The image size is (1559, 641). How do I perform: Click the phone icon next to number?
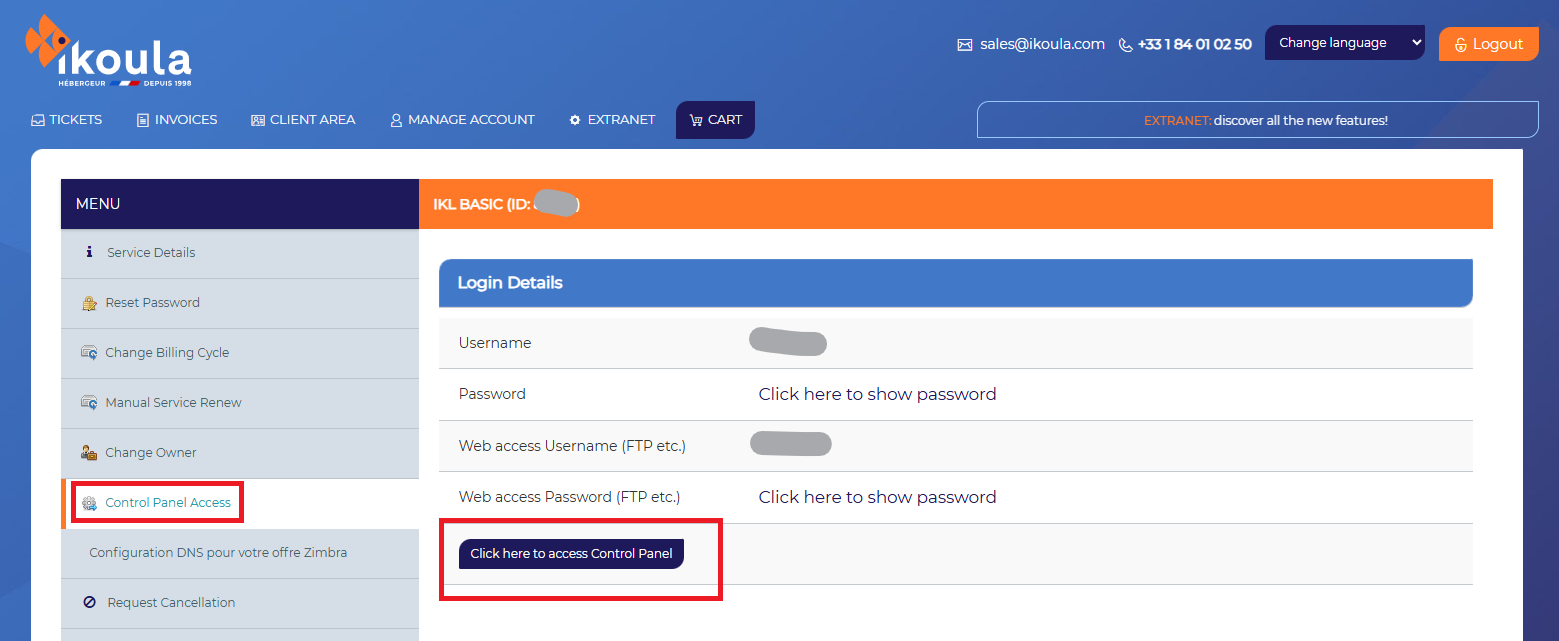click(1125, 45)
